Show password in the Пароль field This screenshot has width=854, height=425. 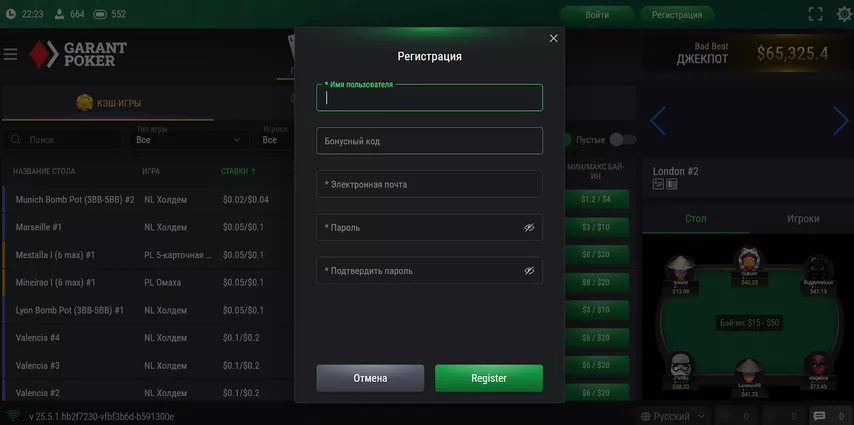coord(529,227)
